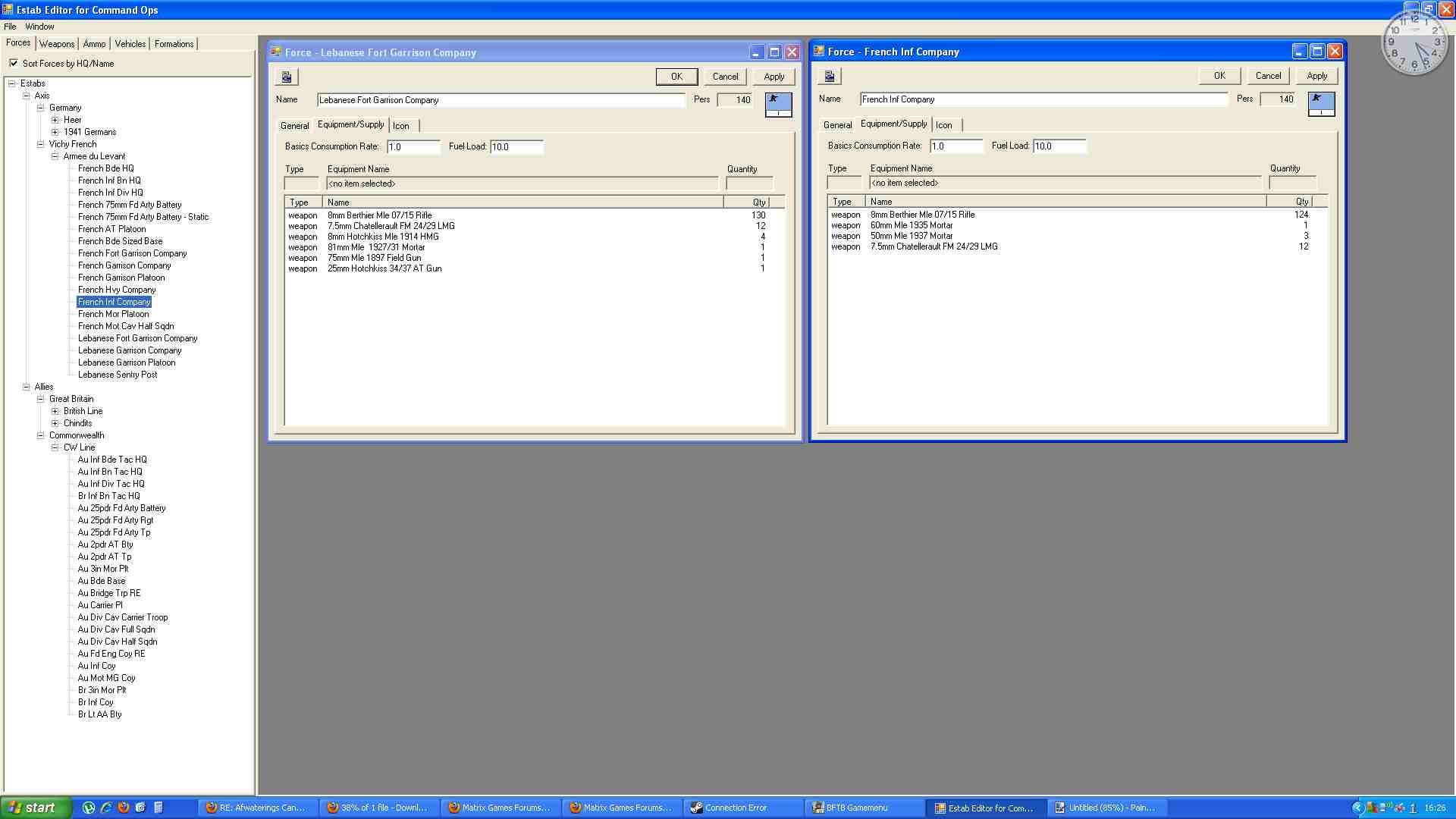Toggle Sort Forces by HQ/Name checkbox

click(14, 63)
